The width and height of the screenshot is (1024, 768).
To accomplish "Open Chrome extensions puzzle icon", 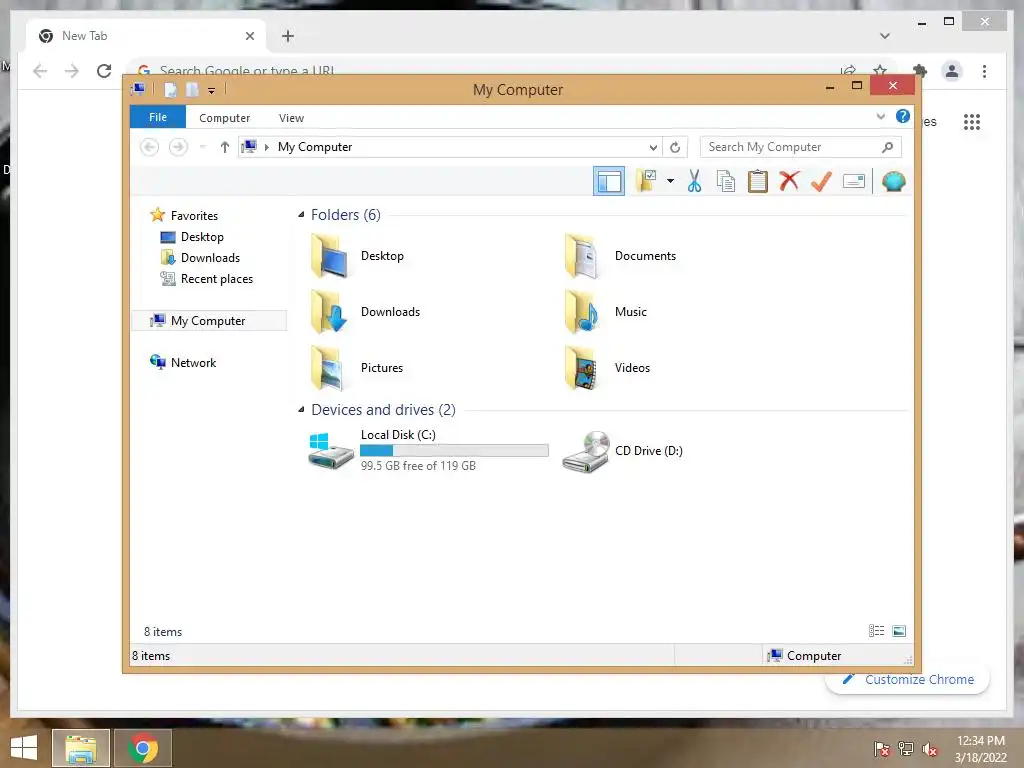I will (x=920, y=71).
